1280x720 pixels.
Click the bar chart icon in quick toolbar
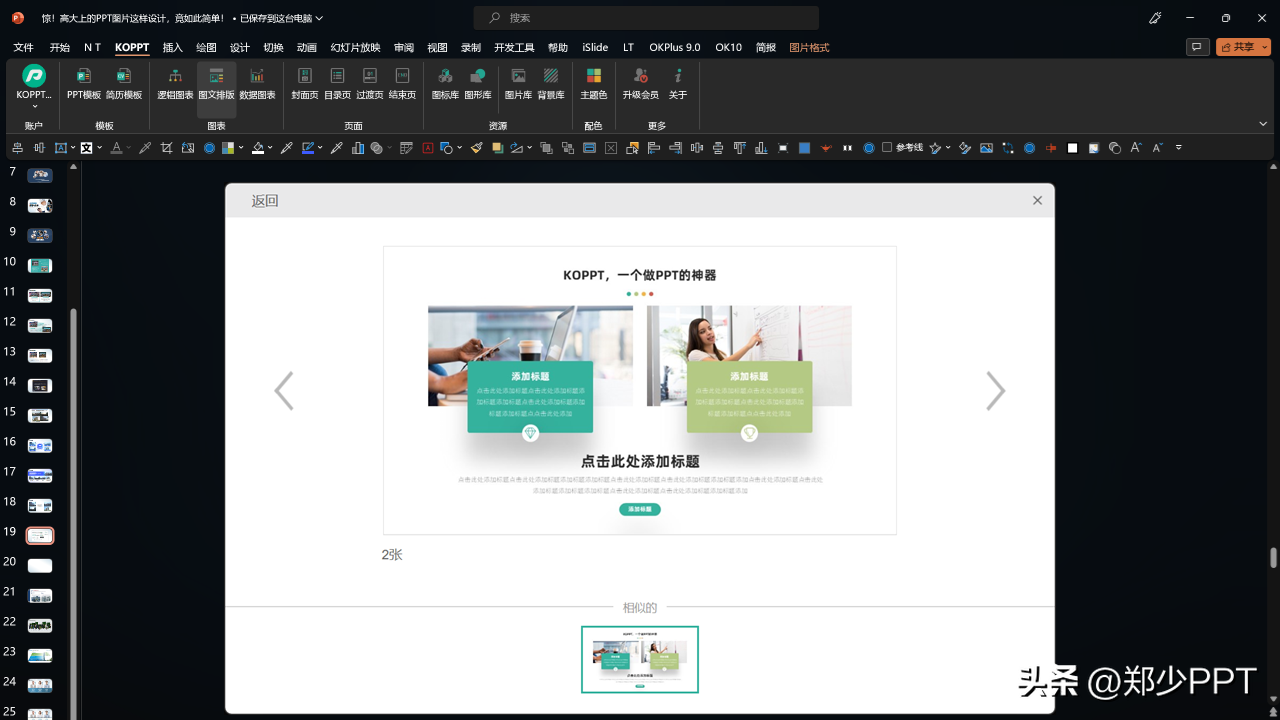pos(357,148)
